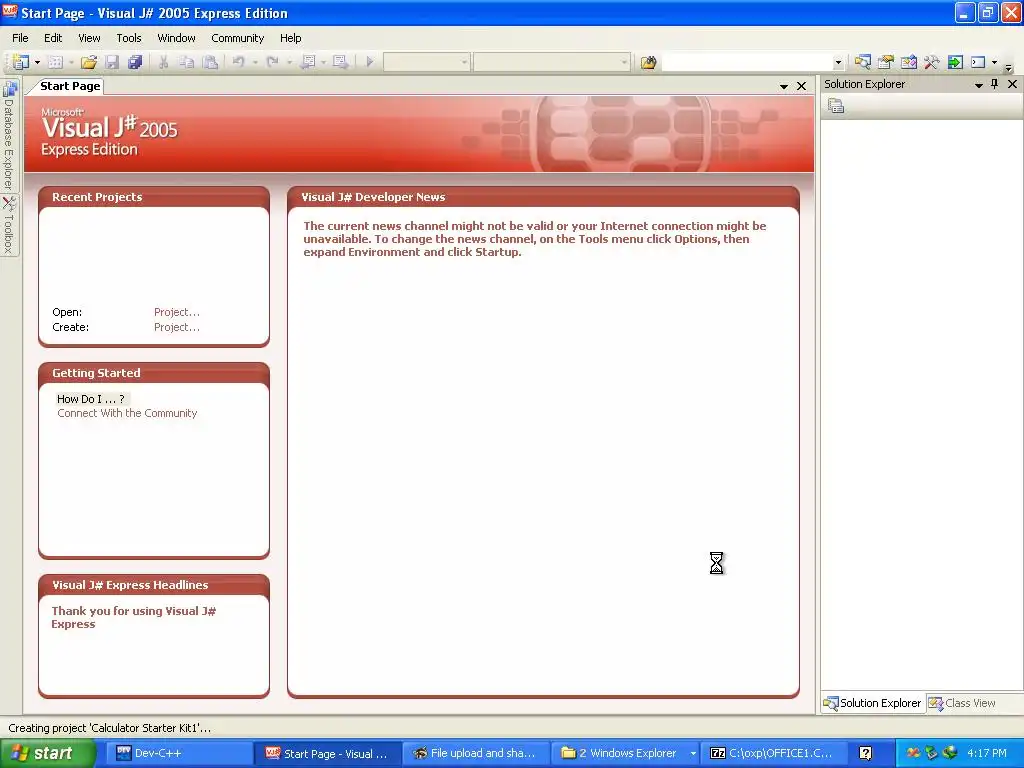Screen dimensions: 1024x768
Task: Open the File menu
Action: 20,38
